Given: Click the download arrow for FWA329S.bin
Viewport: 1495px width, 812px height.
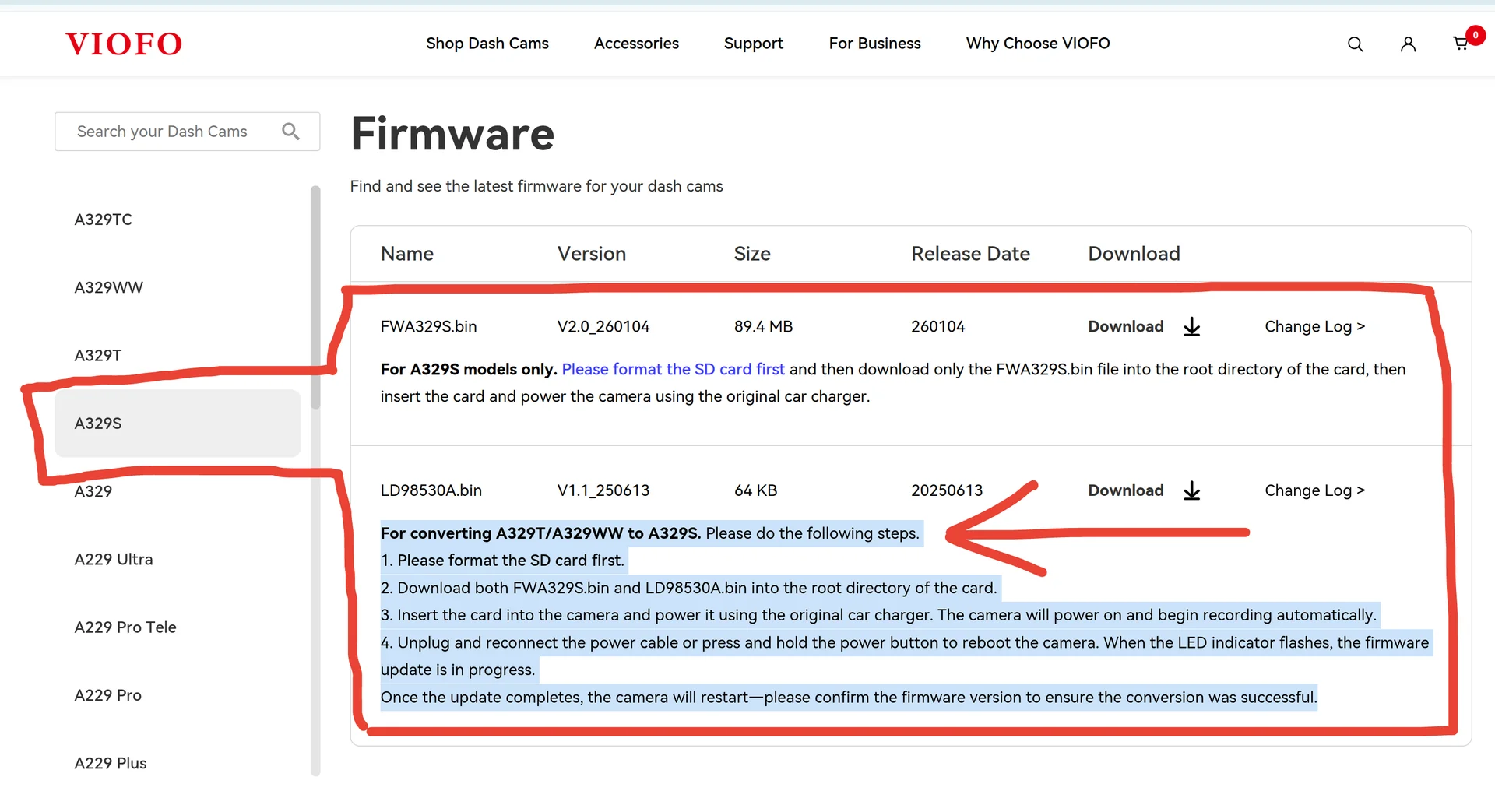Looking at the screenshot, I should (1191, 327).
